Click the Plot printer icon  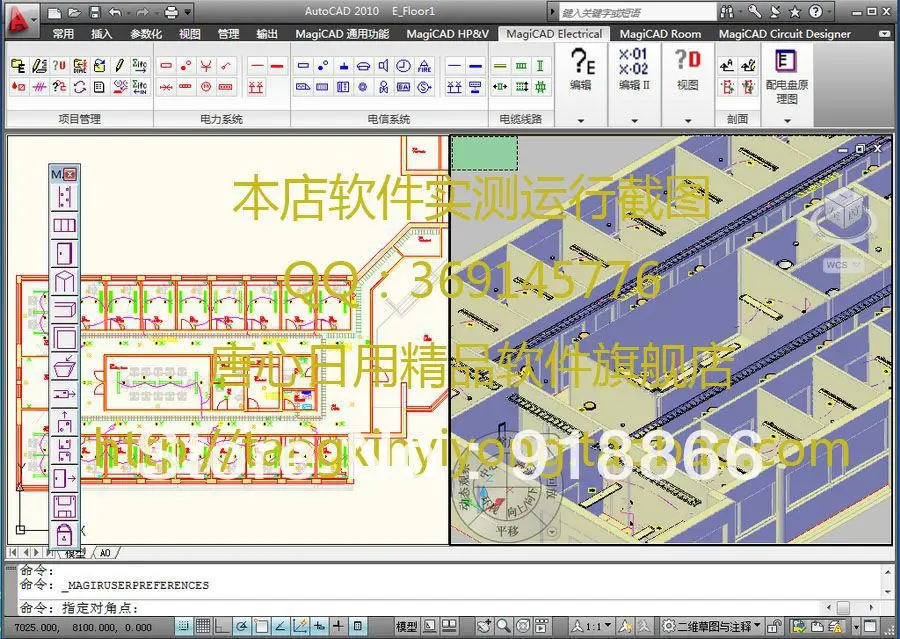coord(171,12)
